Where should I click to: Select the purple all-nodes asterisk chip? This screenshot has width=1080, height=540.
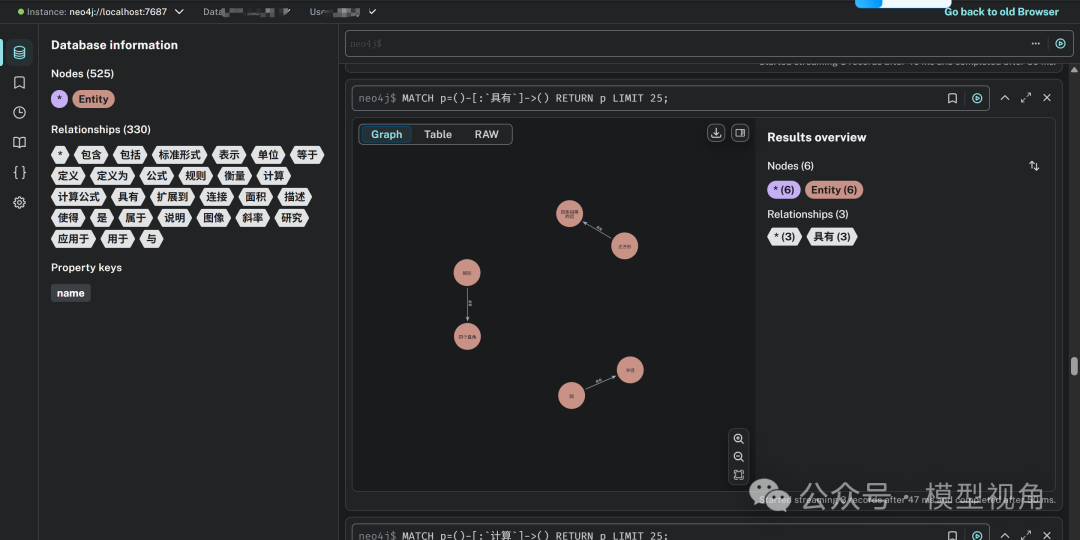click(59, 99)
